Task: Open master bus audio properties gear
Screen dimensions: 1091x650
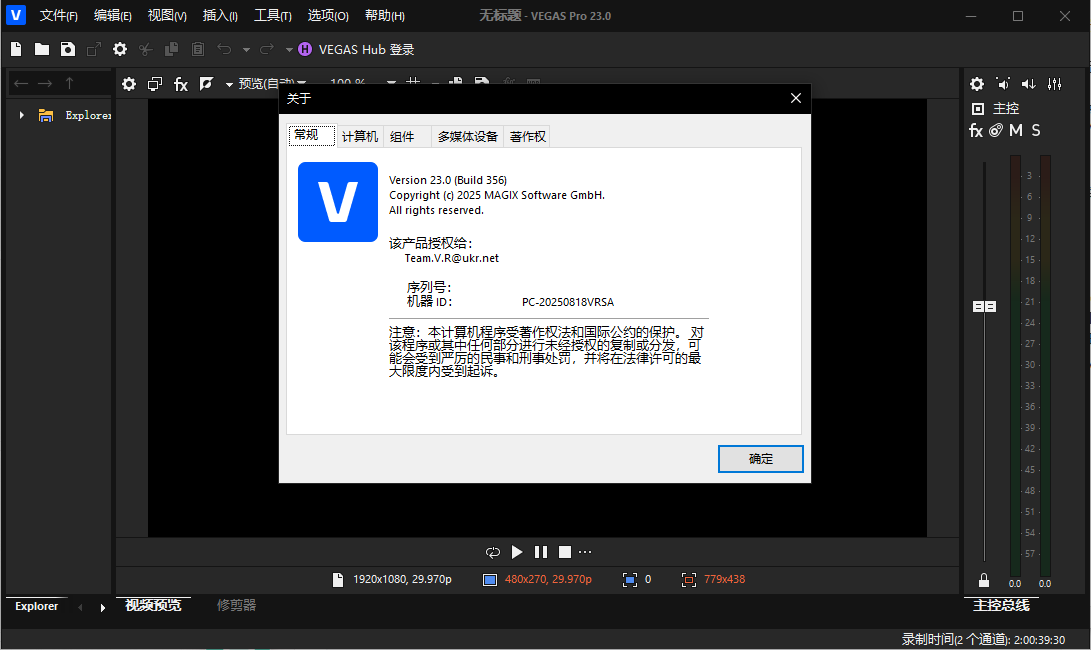Action: click(x=977, y=84)
